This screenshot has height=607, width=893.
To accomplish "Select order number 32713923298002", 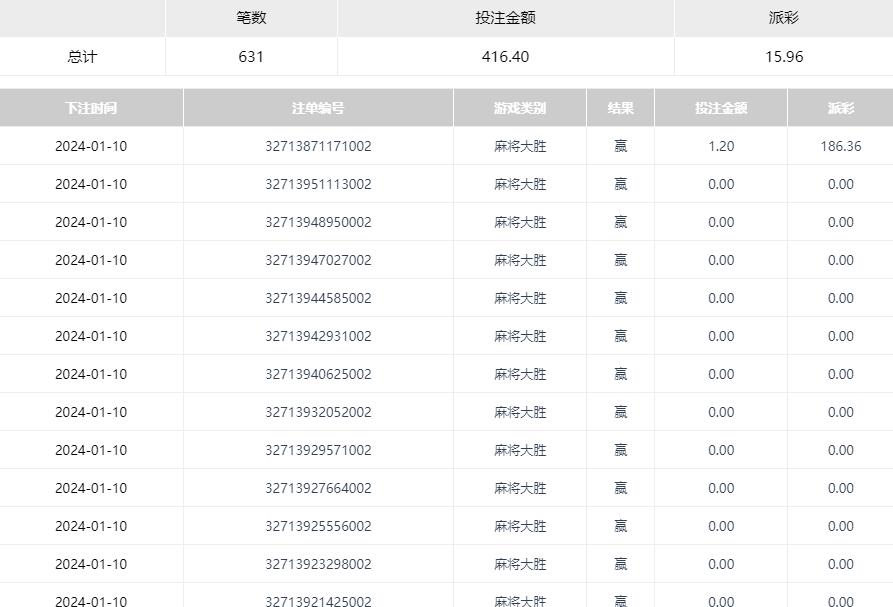I will 318,564.
